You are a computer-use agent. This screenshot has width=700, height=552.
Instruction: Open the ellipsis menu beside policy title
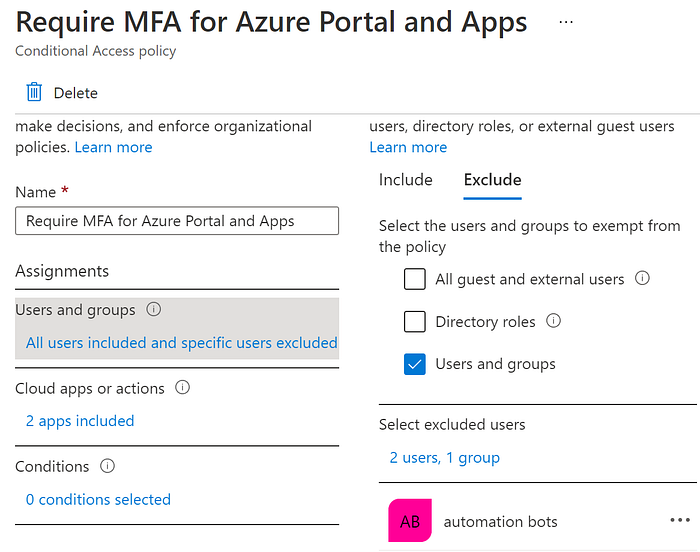(567, 22)
